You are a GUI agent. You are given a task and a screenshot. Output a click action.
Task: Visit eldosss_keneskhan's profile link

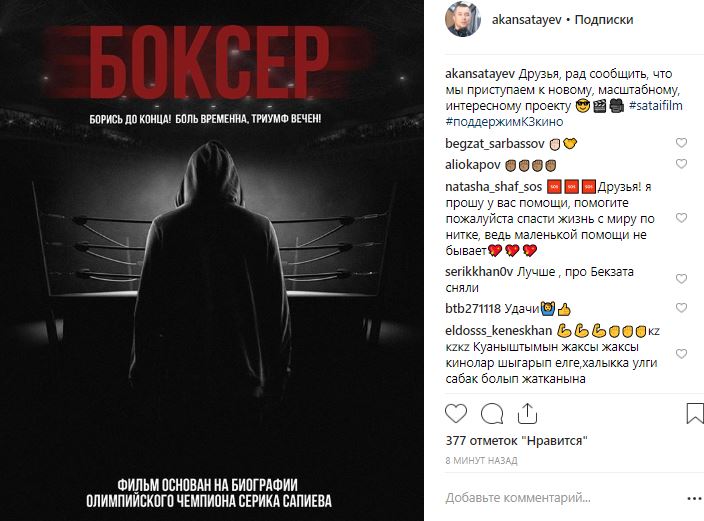(498, 331)
